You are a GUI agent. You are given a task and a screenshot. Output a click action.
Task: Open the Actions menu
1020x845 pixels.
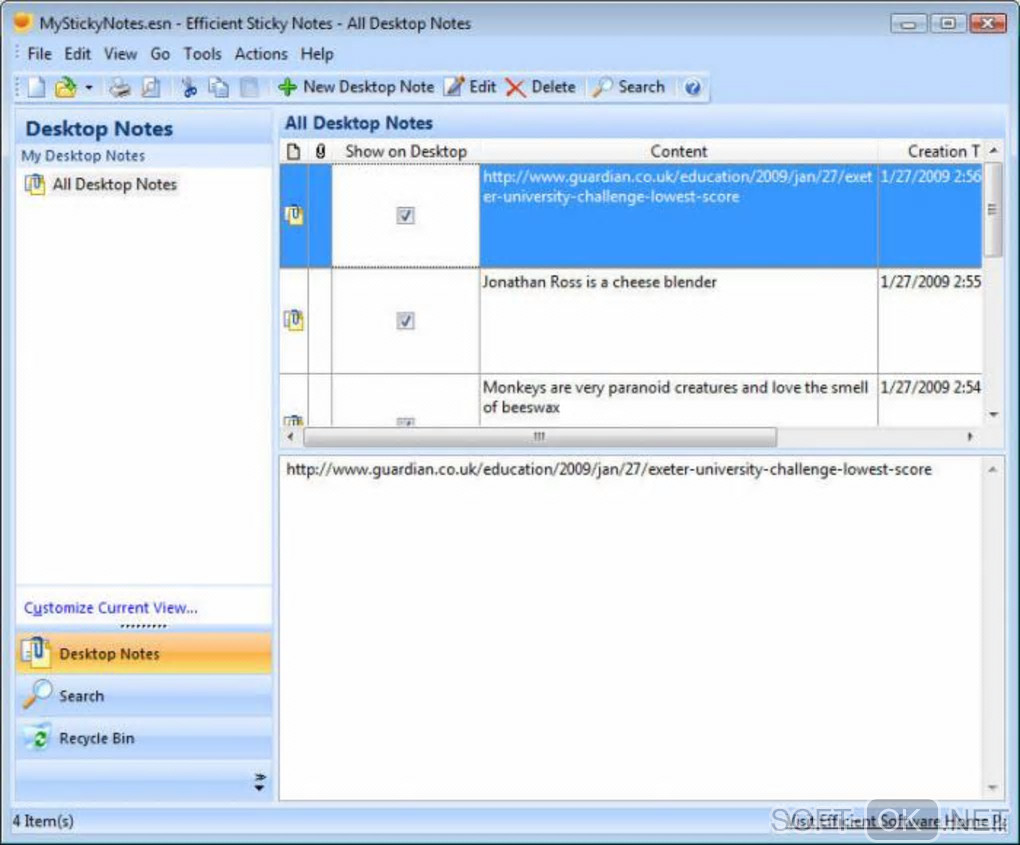pyautogui.click(x=261, y=54)
